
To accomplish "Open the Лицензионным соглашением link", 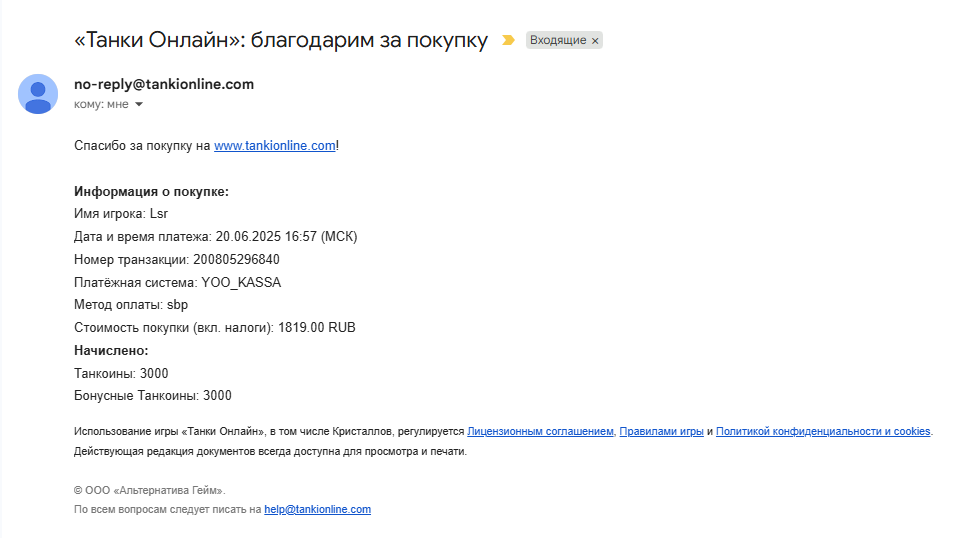I will pyautogui.click(x=540, y=431).
